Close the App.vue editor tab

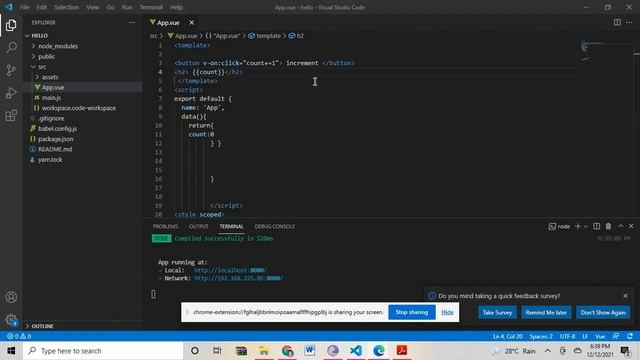click(x=191, y=22)
